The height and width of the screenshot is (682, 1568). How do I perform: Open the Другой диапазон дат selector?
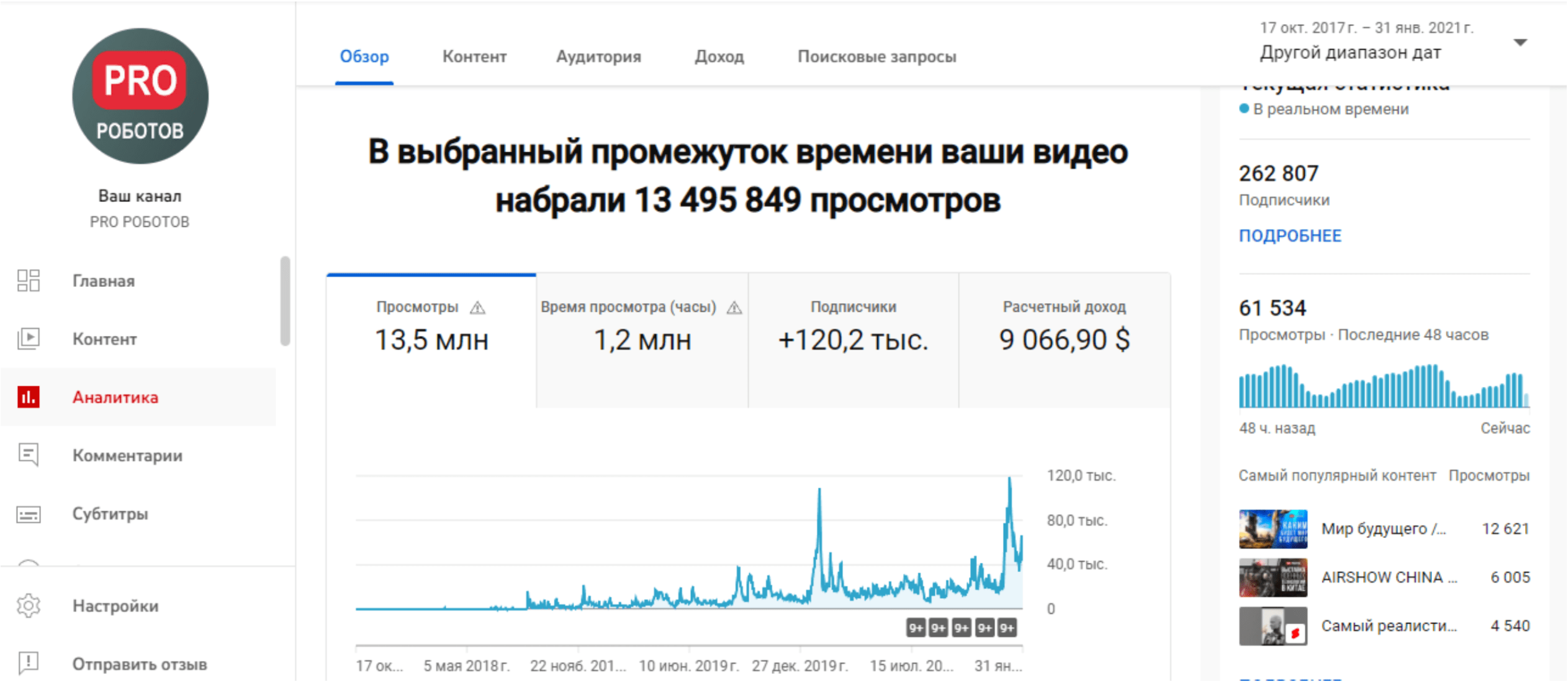tap(1349, 53)
